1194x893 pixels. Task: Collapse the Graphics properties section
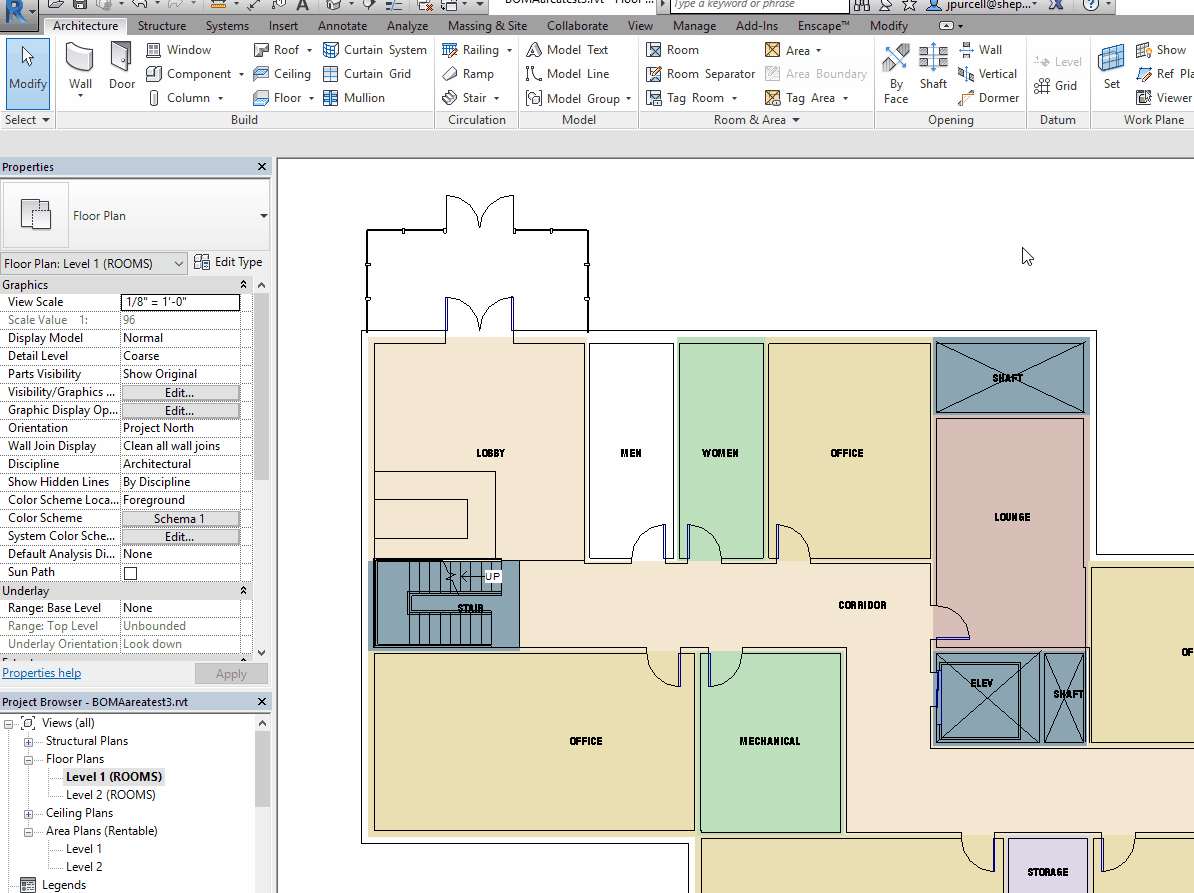point(244,285)
